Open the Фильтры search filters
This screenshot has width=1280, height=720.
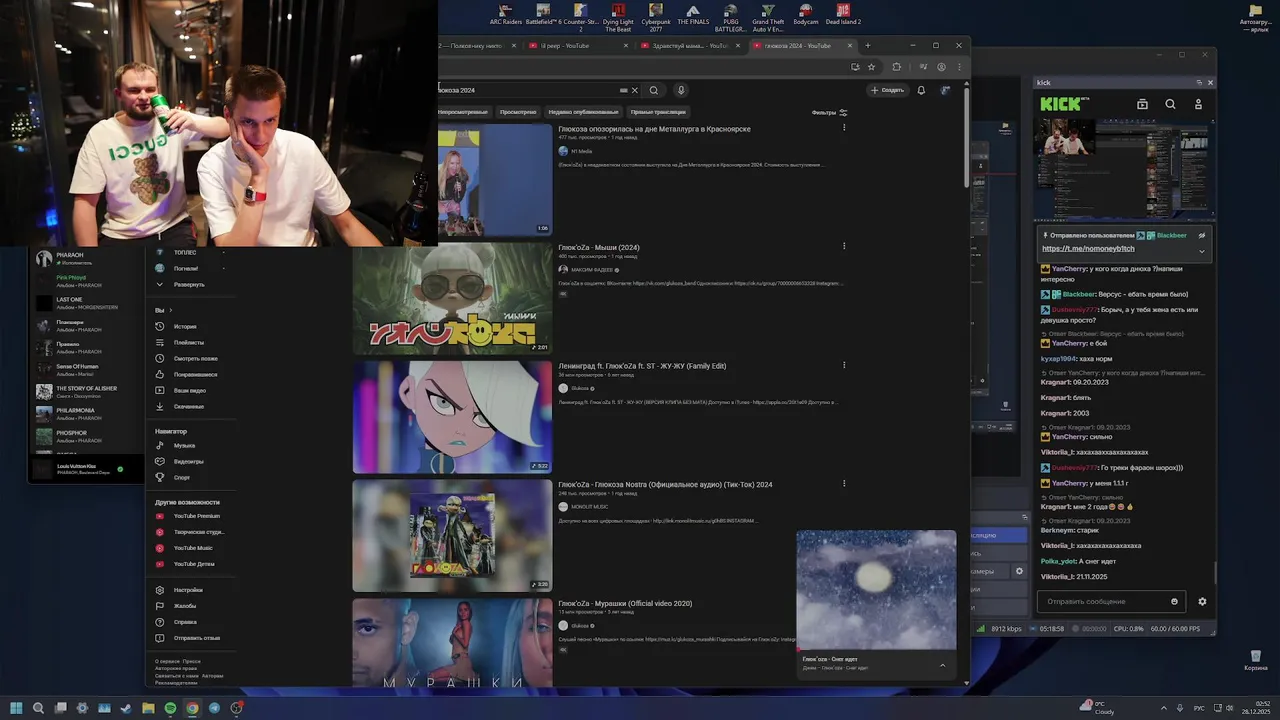point(829,112)
